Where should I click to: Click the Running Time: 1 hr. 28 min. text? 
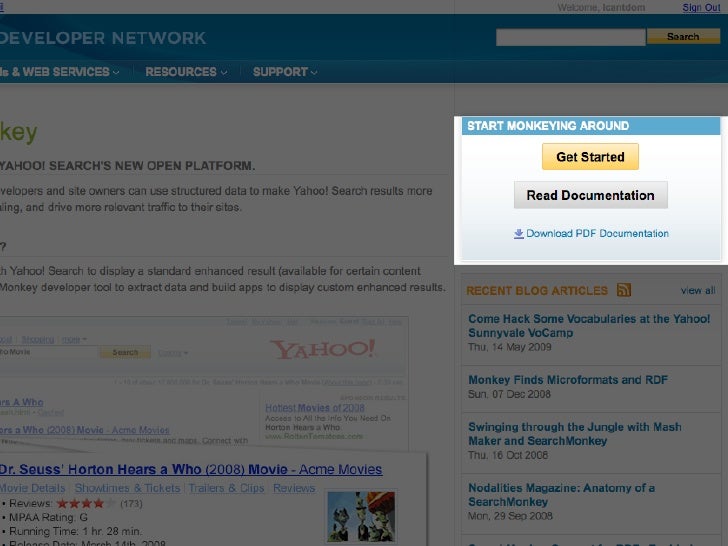pos(75,531)
